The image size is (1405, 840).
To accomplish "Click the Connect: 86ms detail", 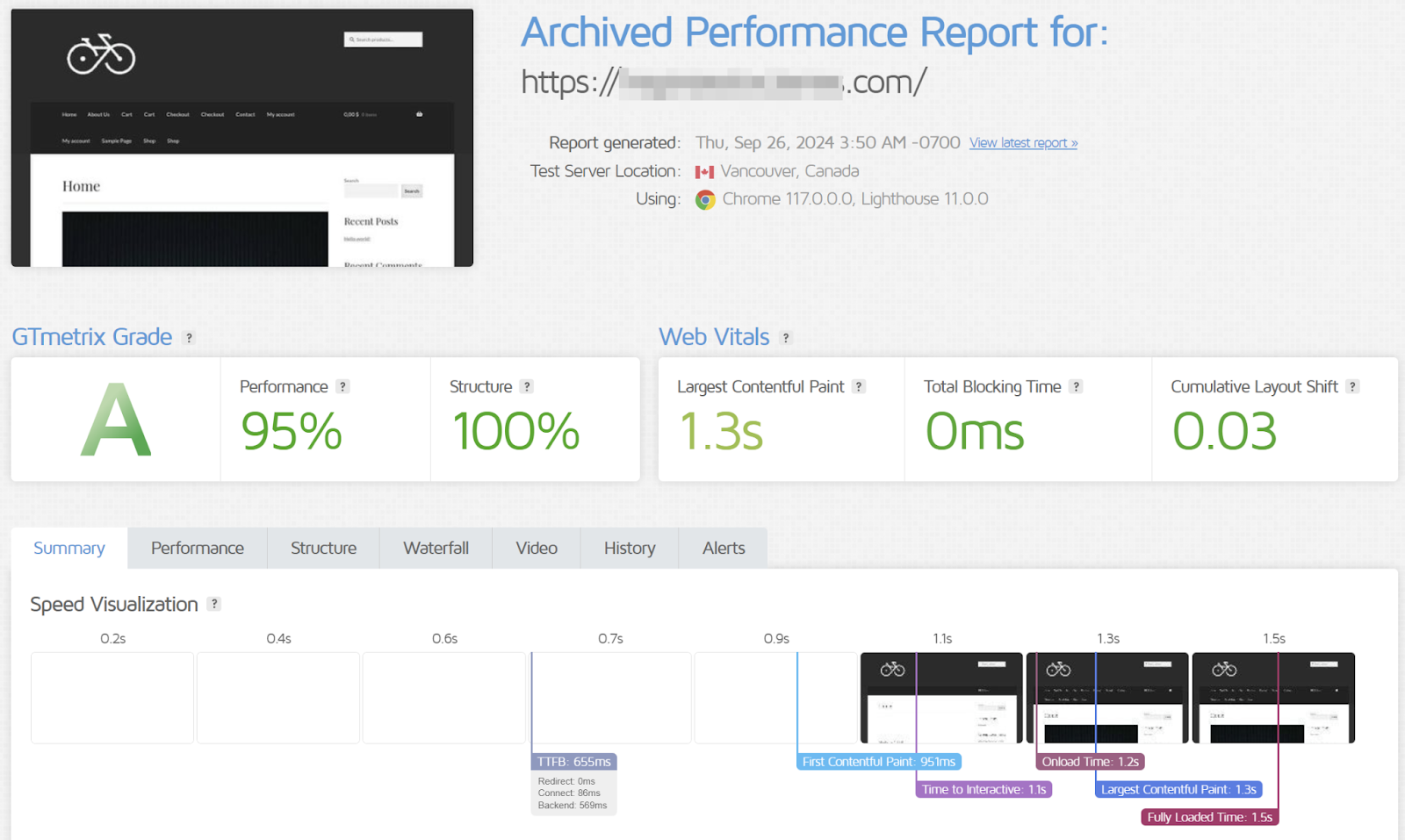I will (569, 793).
